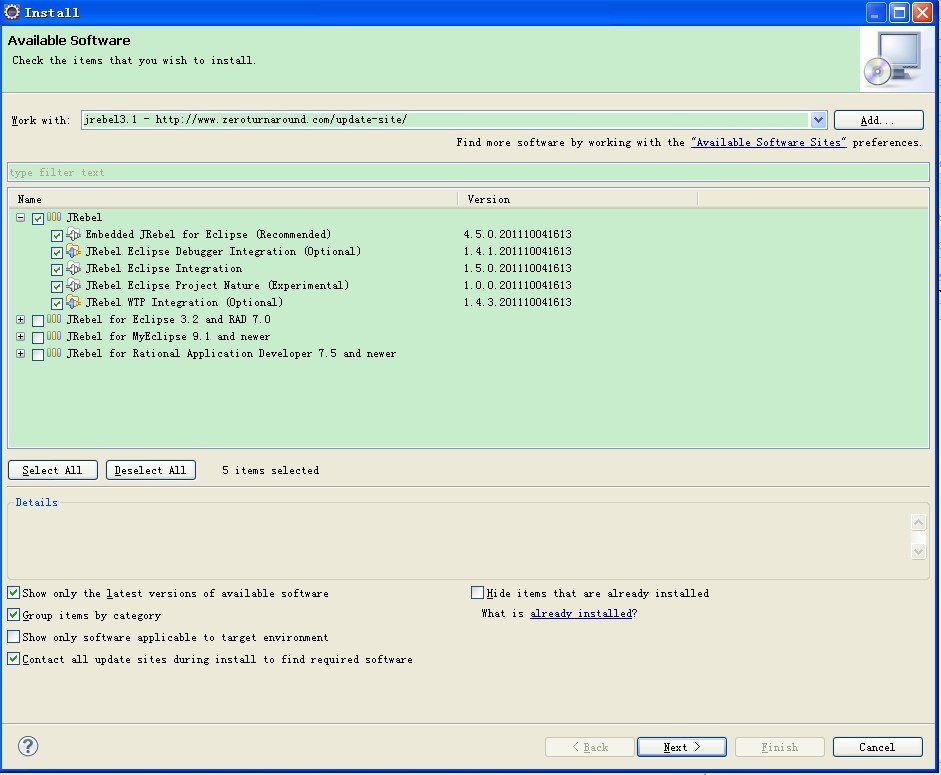Click the Add... button
The width and height of the screenshot is (941, 775).
point(879,120)
